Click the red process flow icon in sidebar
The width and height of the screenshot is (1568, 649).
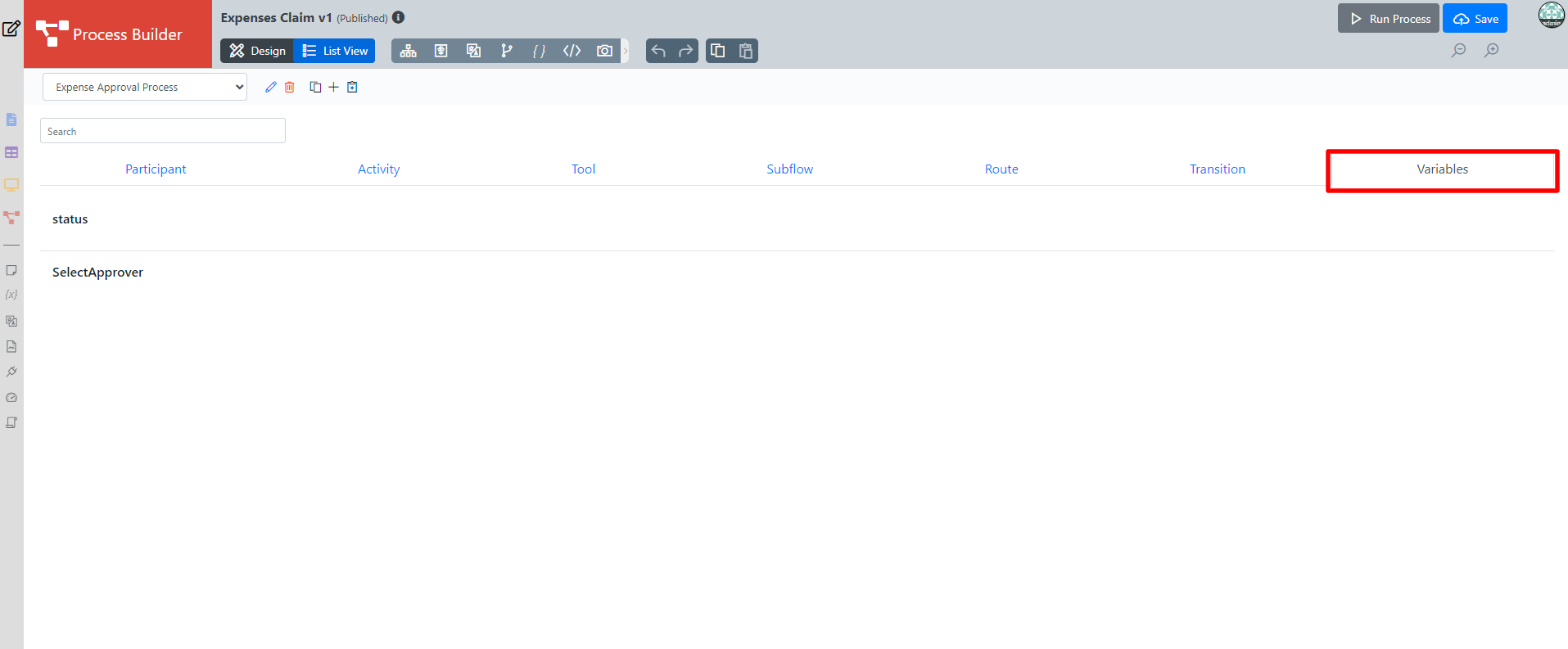tap(11, 218)
